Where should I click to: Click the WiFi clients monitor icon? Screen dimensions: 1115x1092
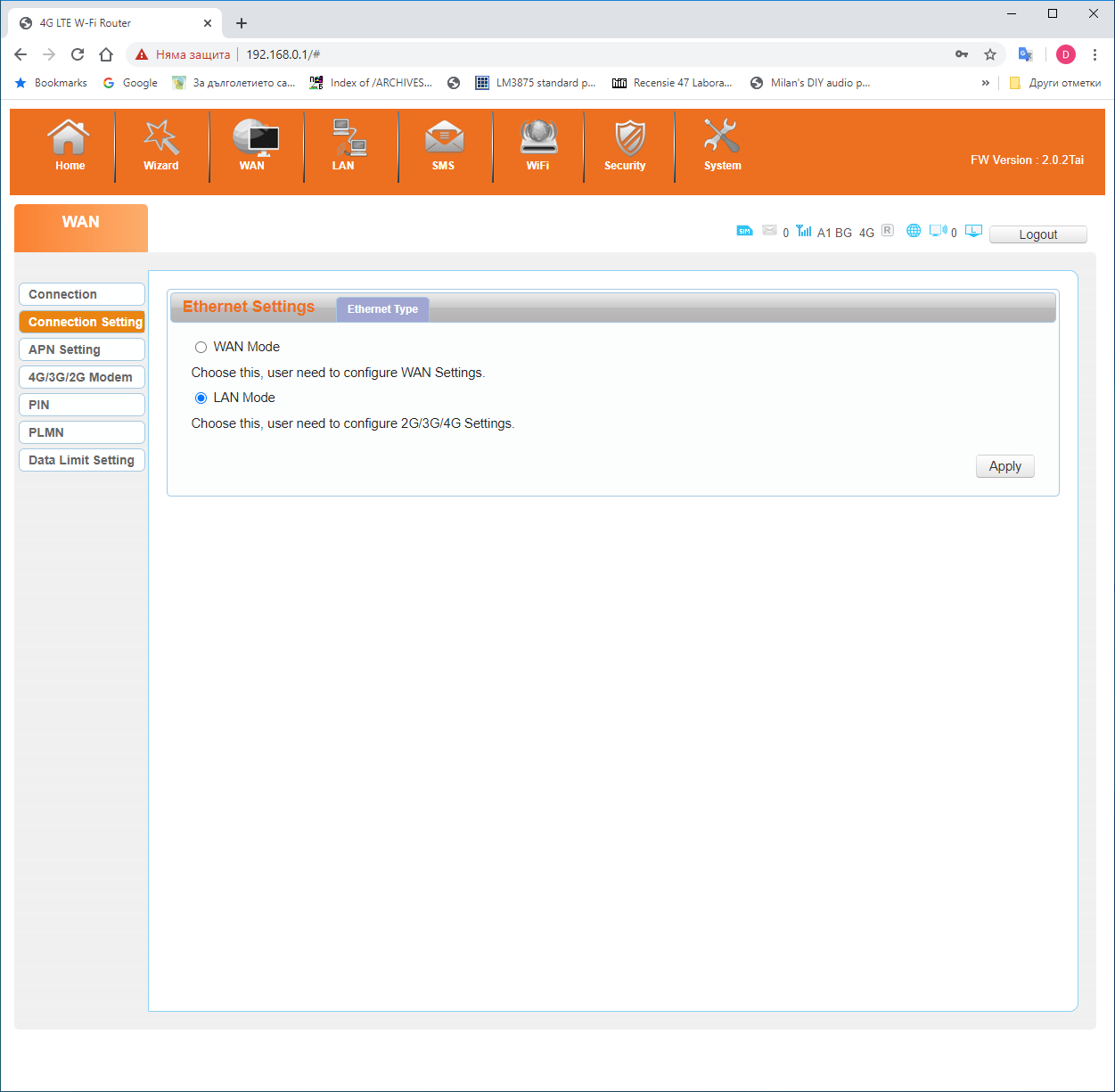[938, 231]
